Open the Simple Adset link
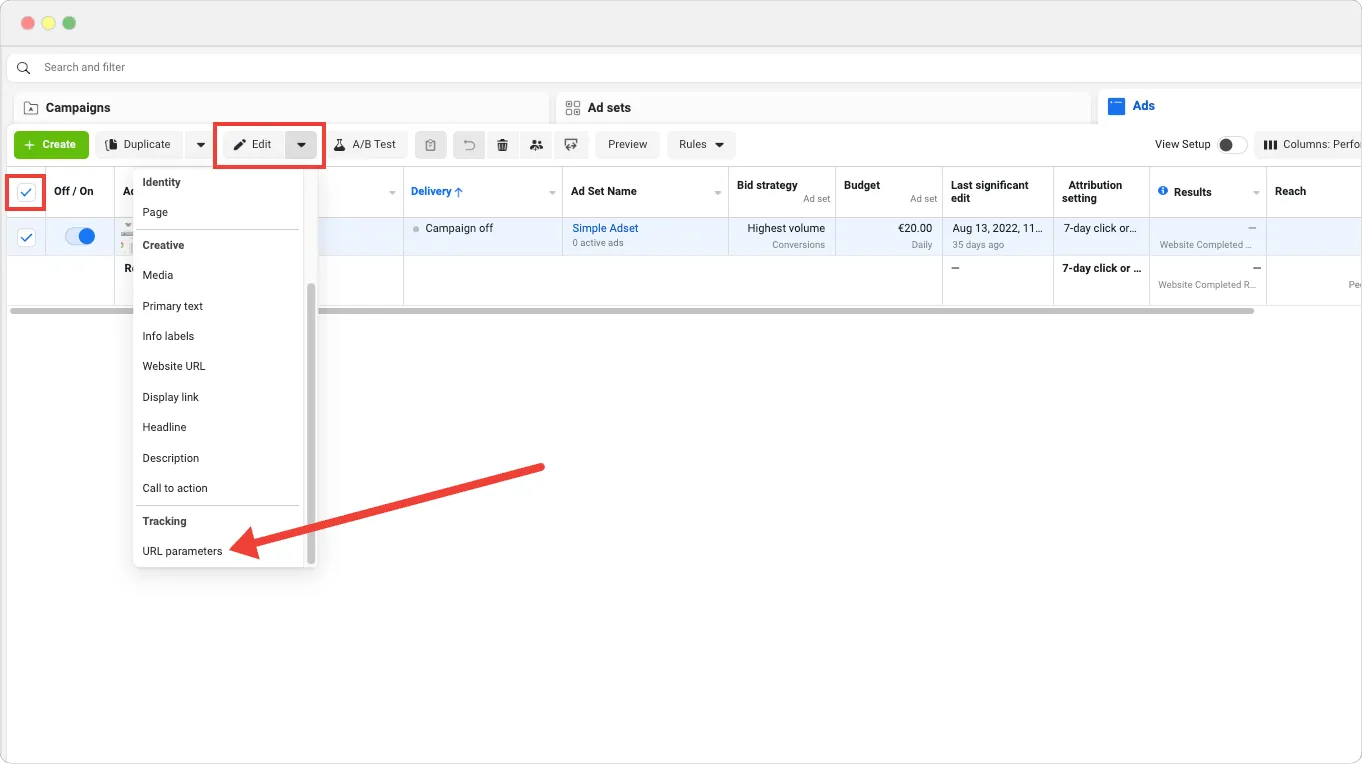Image resolution: width=1362 pixels, height=764 pixels. (x=605, y=228)
